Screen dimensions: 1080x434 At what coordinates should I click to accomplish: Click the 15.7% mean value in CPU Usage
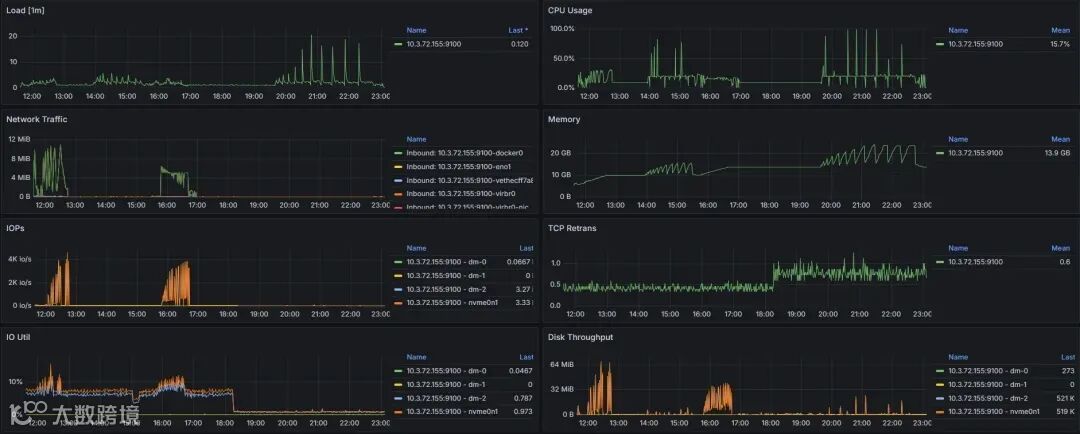pos(1060,43)
